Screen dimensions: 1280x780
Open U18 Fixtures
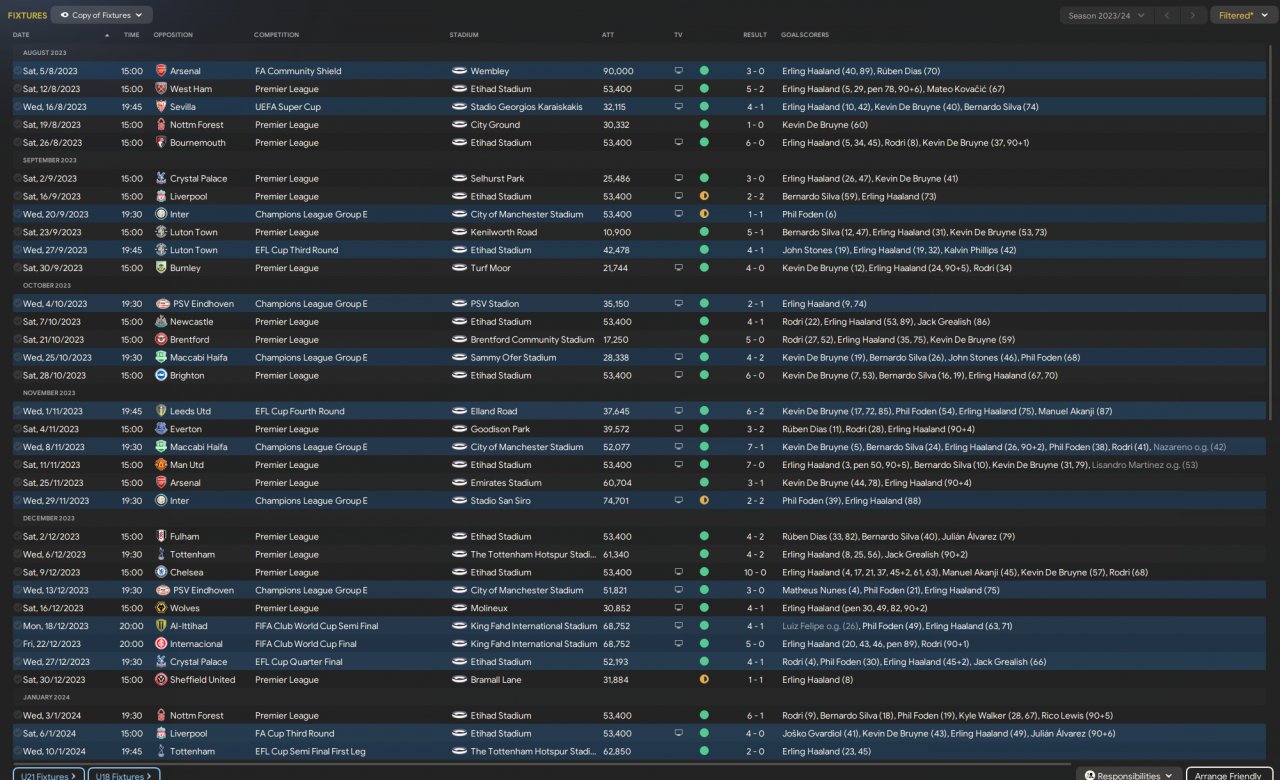[124, 775]
